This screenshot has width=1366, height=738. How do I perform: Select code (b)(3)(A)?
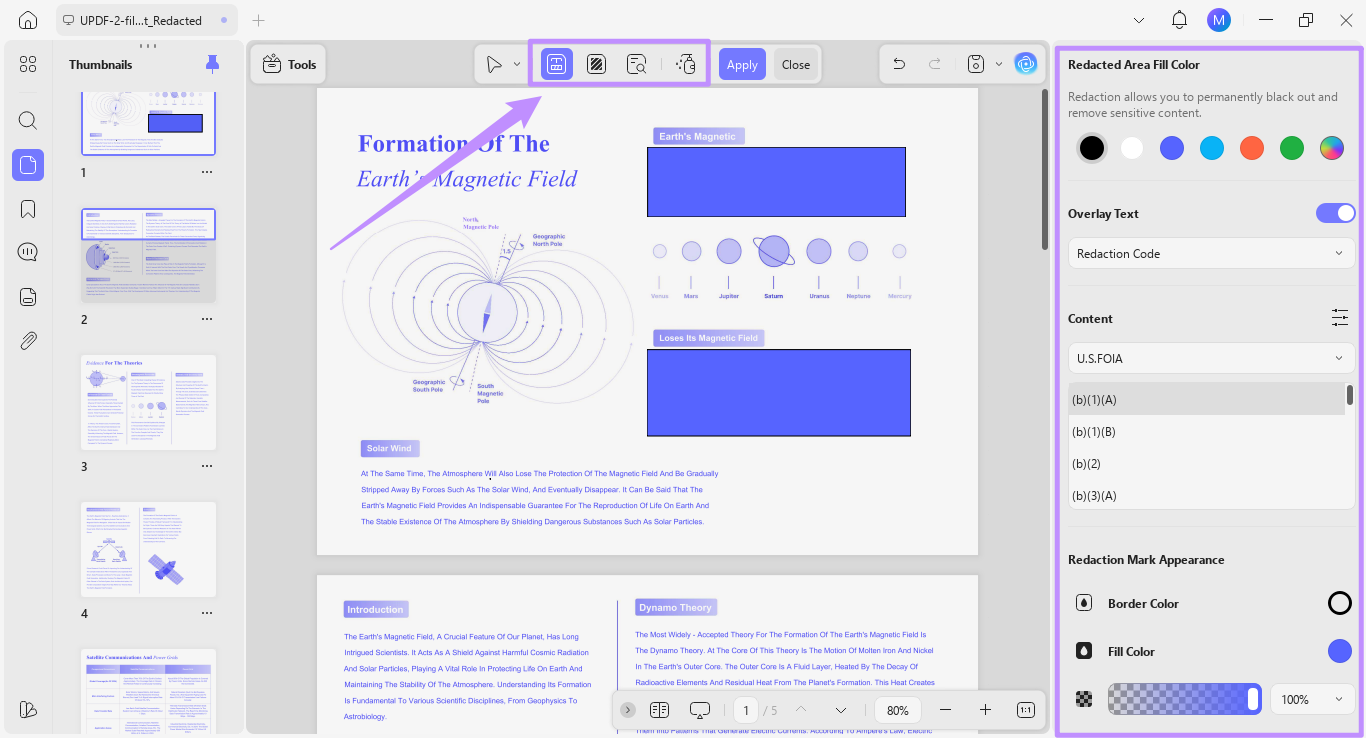[x=1206, y=495]
